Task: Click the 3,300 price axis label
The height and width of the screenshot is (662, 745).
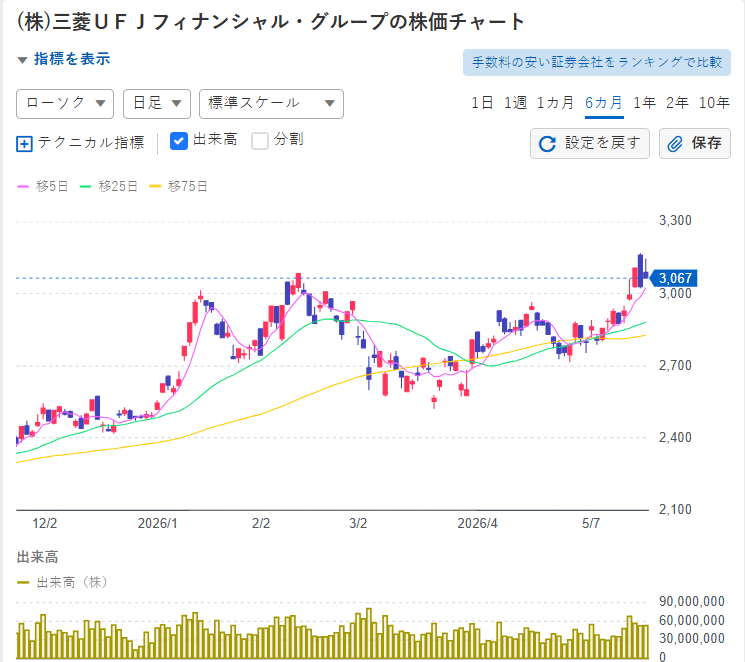Action: tap(675, 221)
